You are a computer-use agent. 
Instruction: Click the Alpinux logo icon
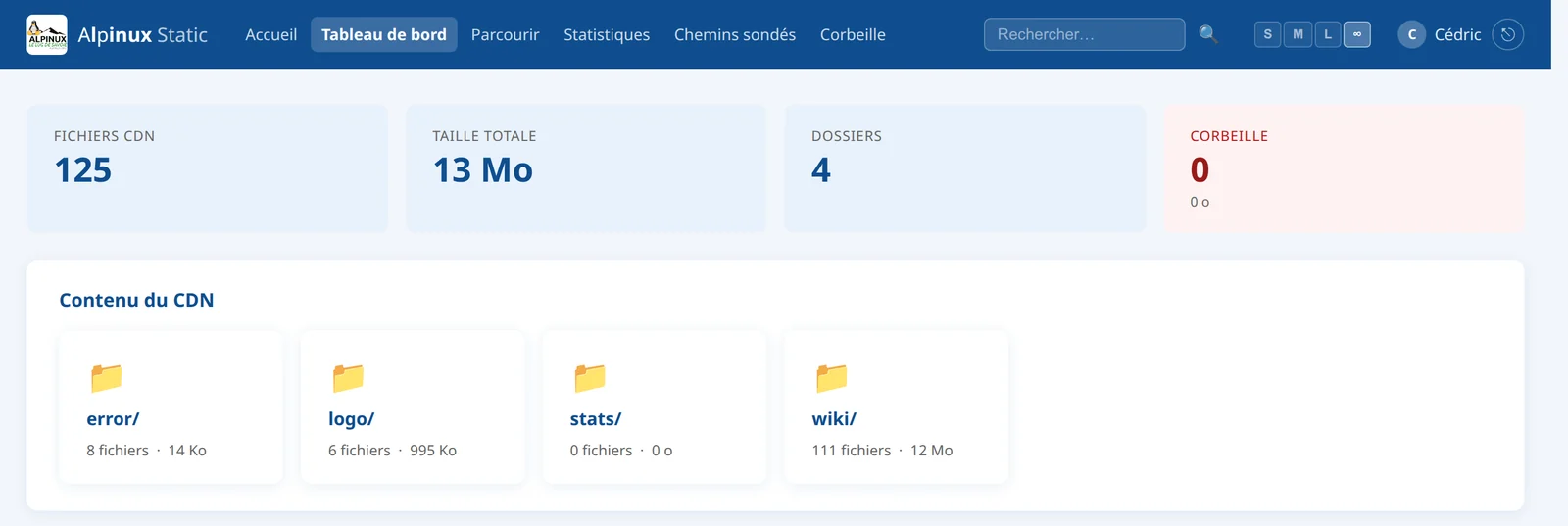pyautogui.click(x=47, y=34)
